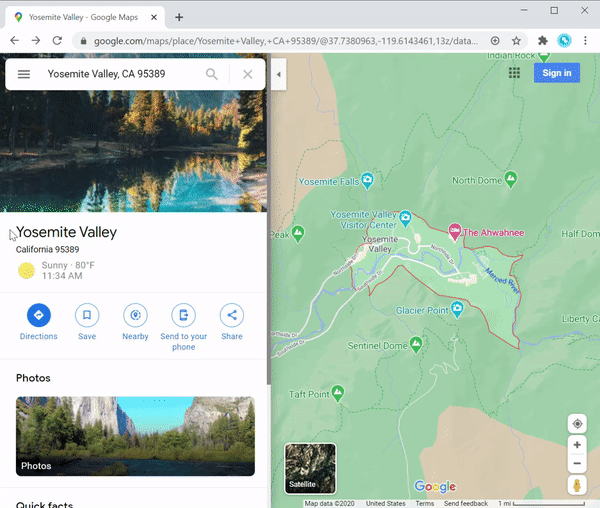Viewport: 600px width, 508px height.
Task: Click the Yosemite Valley map label
Action: [380, 244]
